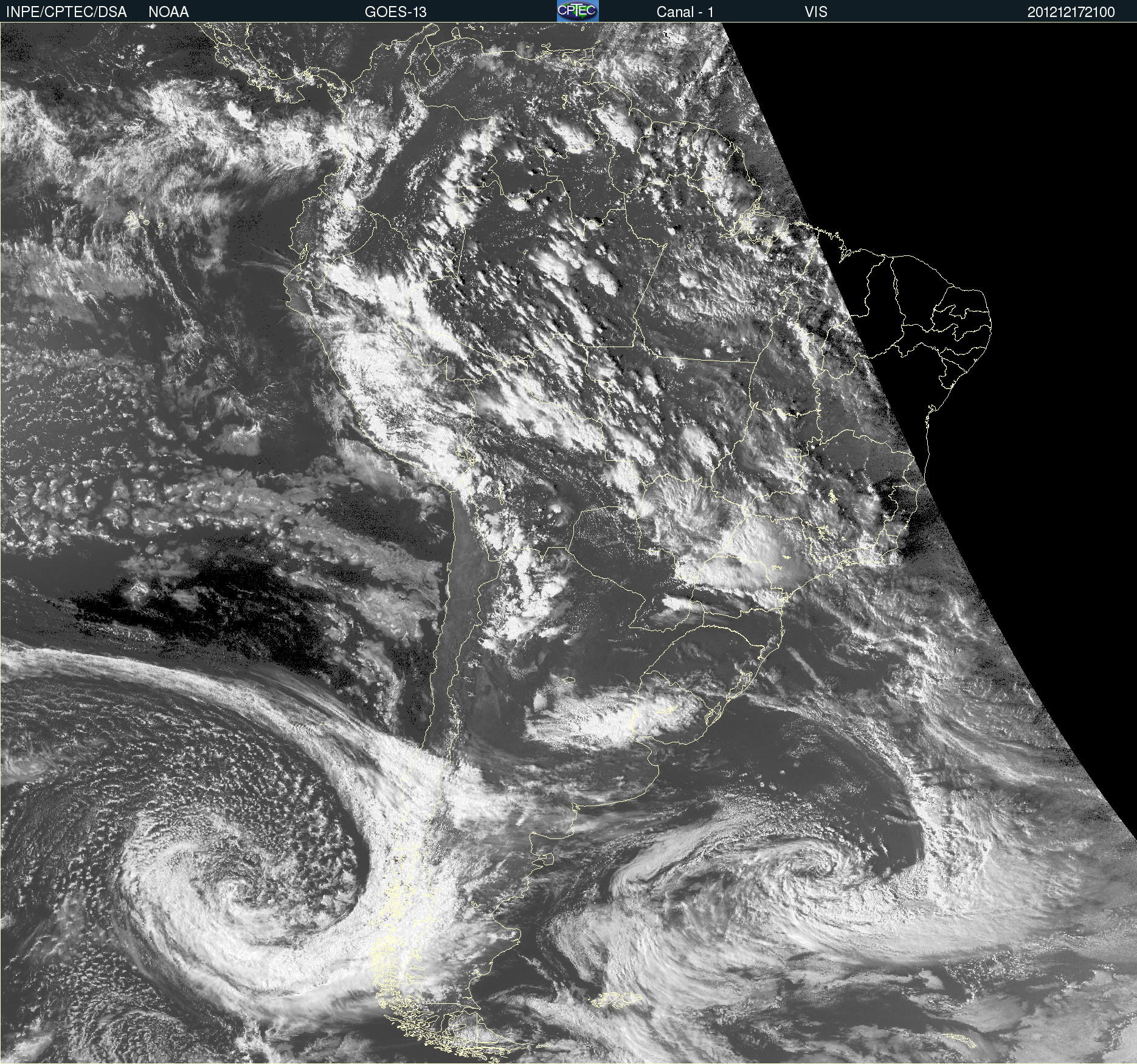Select the INPE/CPTEC/DSA header text
This screenshot has height=1064, width=1137.
[66, 12]
